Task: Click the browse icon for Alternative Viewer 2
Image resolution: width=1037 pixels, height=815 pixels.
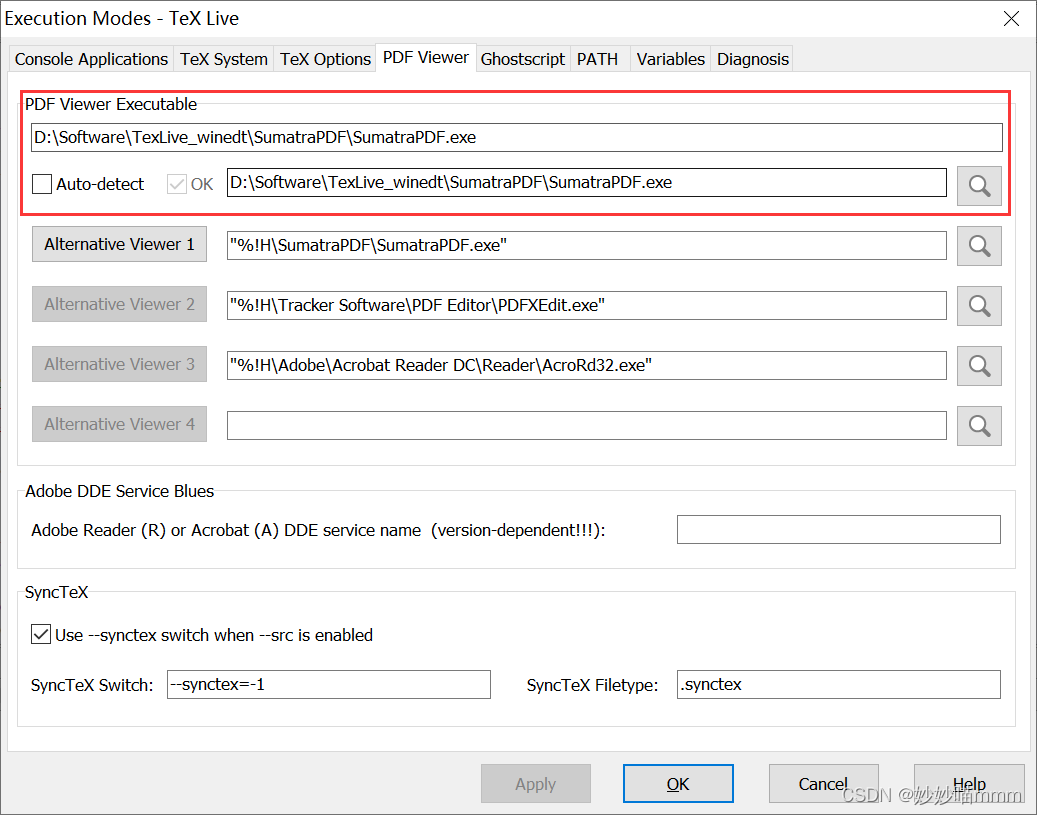Action: click(x=979, y=306)
